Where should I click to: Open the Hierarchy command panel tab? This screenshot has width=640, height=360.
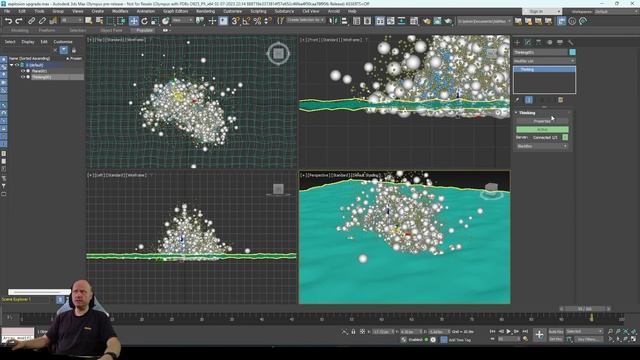(x=538, y=42)
